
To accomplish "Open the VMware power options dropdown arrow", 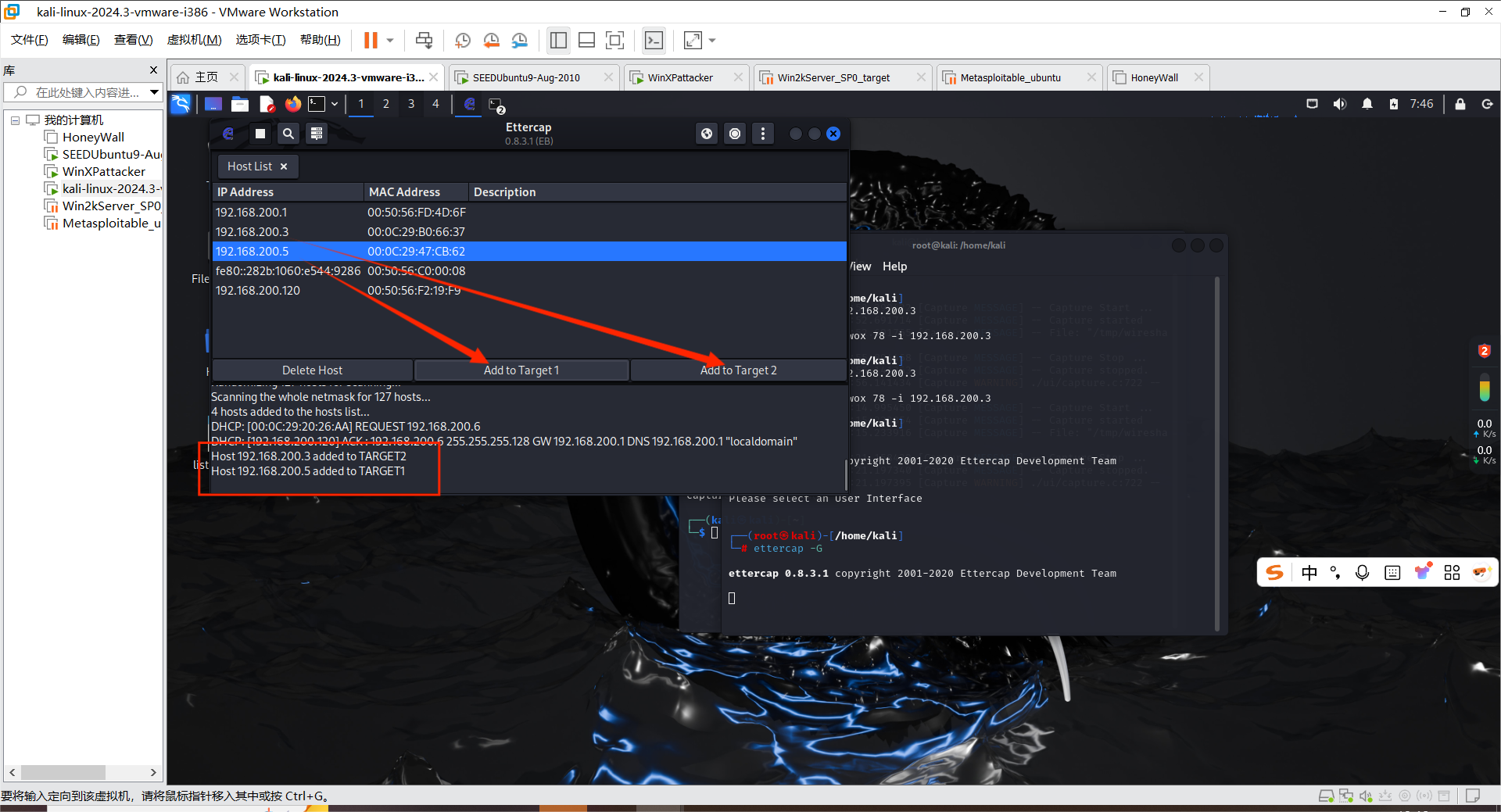I will tap(390, 41).
